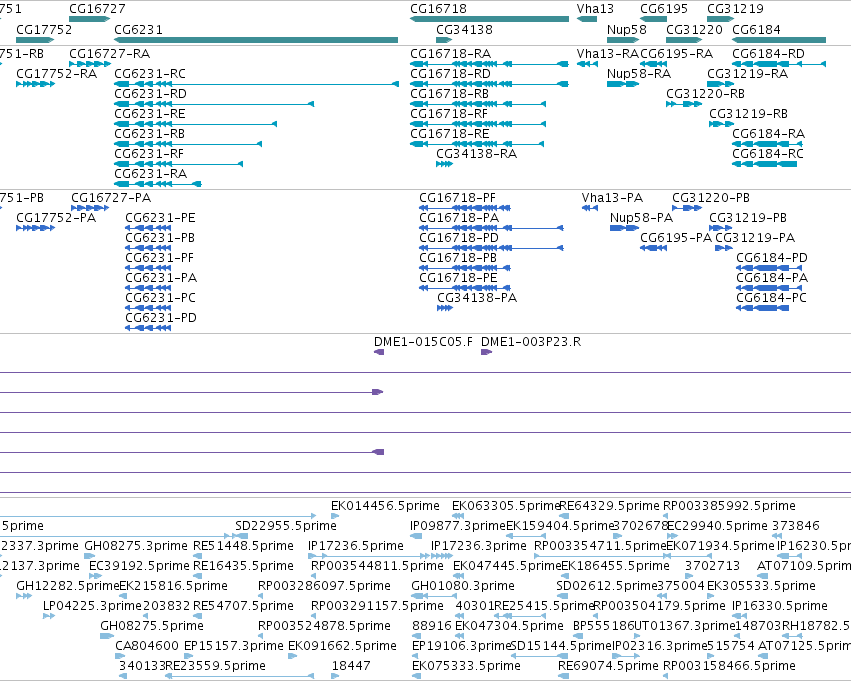Select protein CG16718-PE
The image size is (851, 681).
(465, 288)
